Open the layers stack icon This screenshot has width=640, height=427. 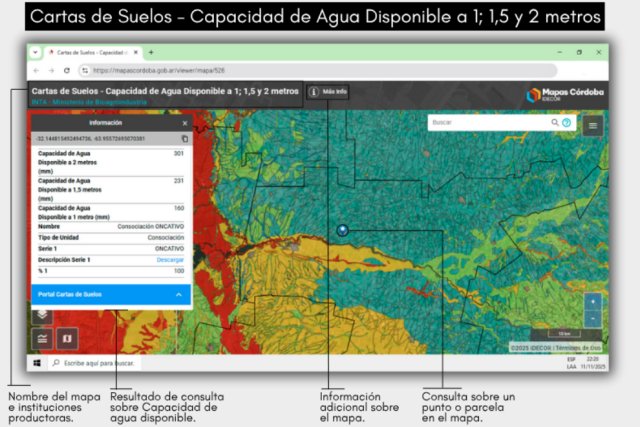43,314
